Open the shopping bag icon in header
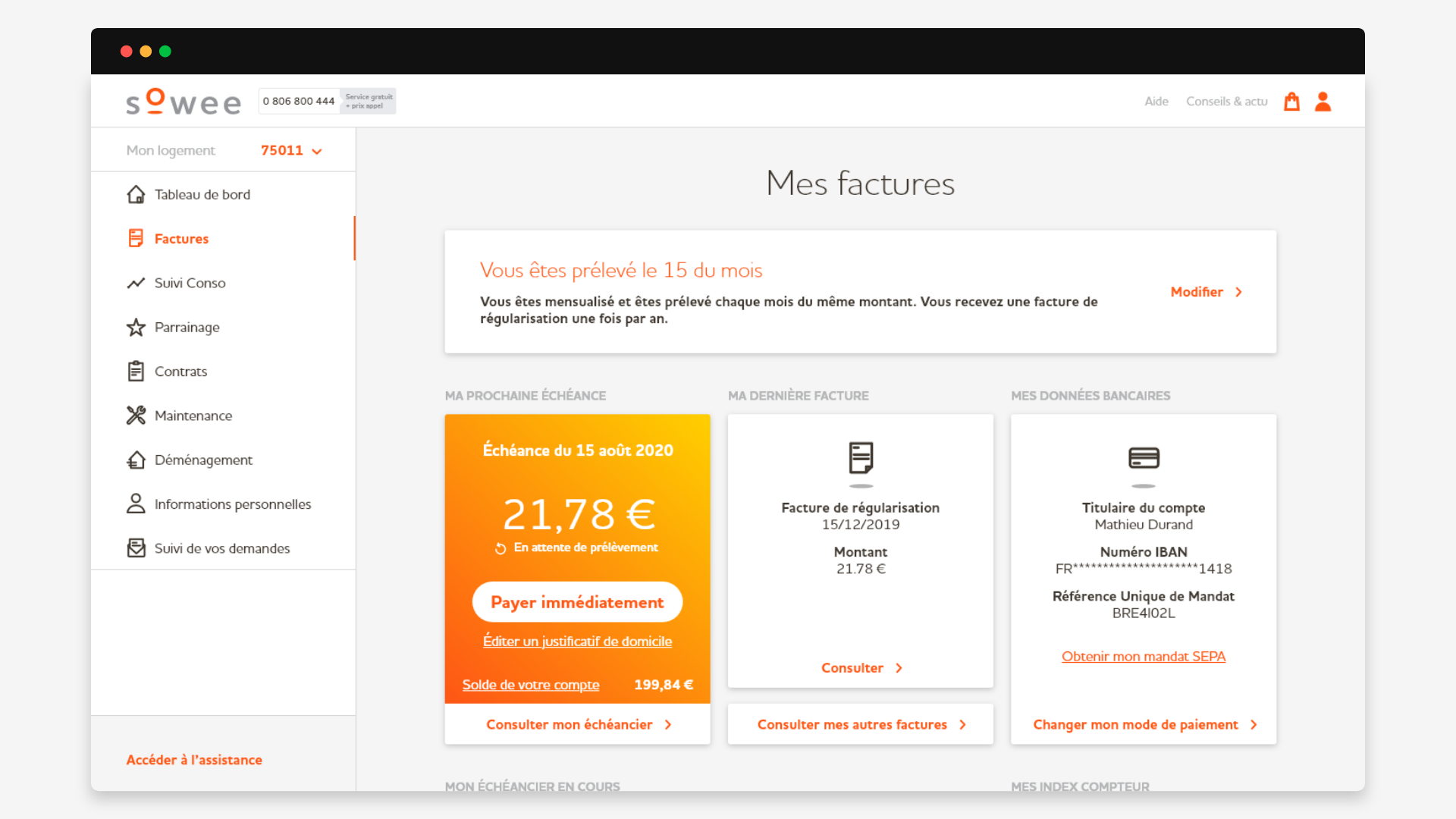 pyautogui.click(x=1292, y=101)
